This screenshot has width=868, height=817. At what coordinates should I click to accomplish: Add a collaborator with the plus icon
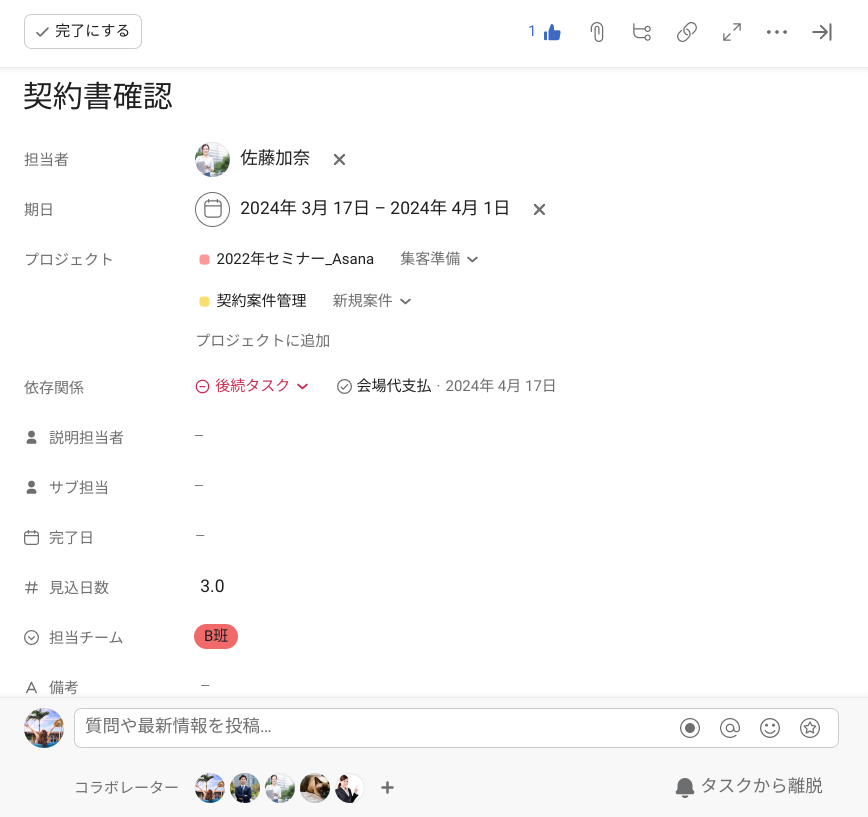388,788
